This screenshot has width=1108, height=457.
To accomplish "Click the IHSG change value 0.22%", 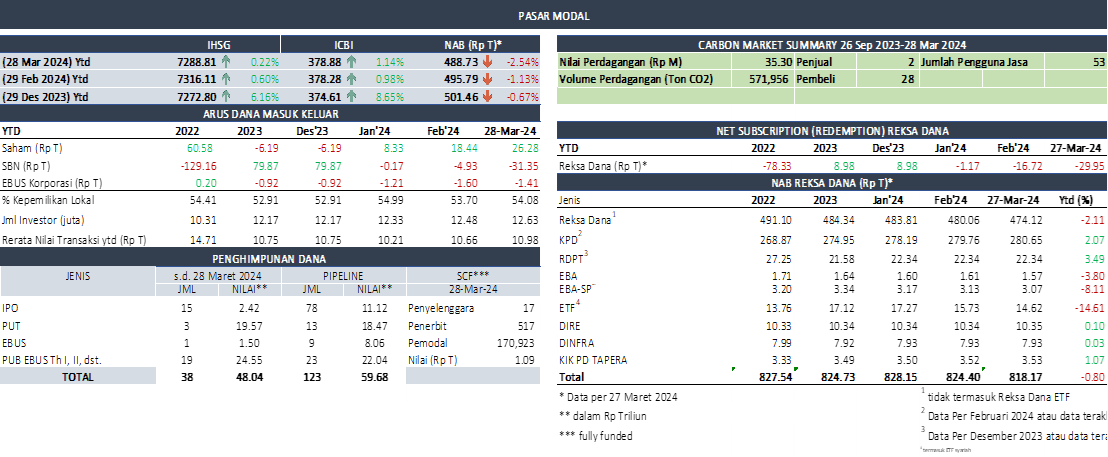I will click(265, 61).
